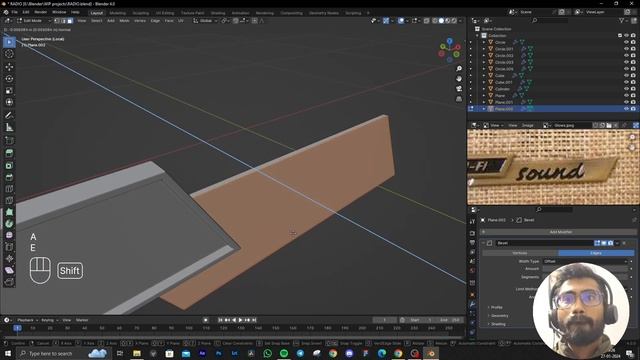This screenshot has width=640, height=360.
Task: Expand the Profile section of Bevel
Action: [489, 307]
